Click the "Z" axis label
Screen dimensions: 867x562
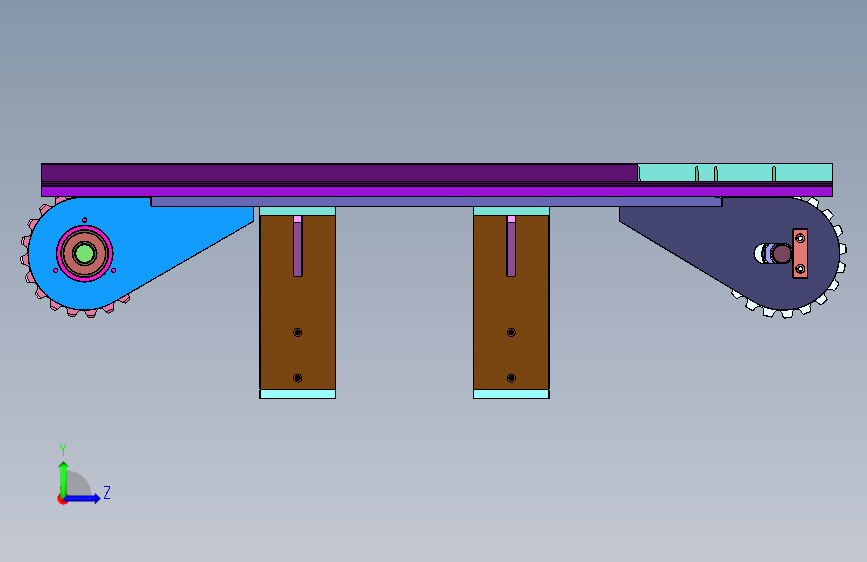coord(107,492)
